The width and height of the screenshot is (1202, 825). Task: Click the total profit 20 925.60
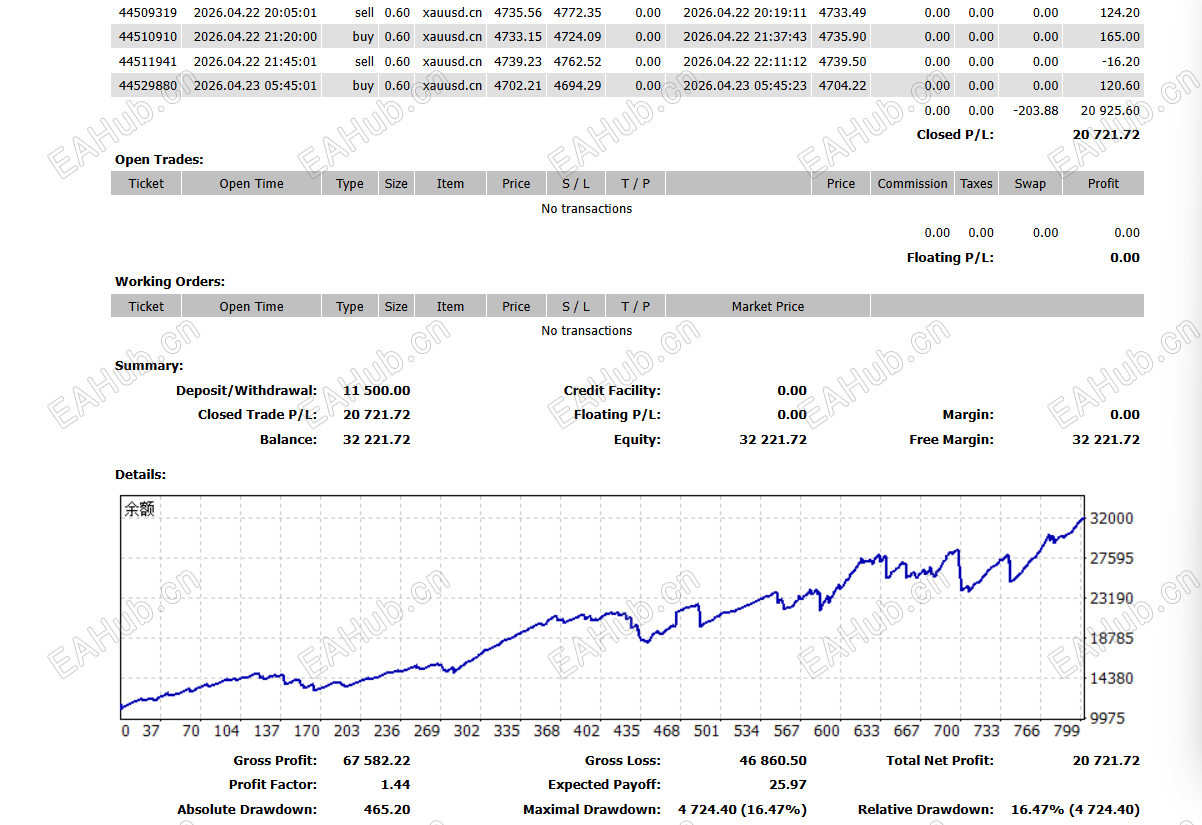pos(1110,110)
